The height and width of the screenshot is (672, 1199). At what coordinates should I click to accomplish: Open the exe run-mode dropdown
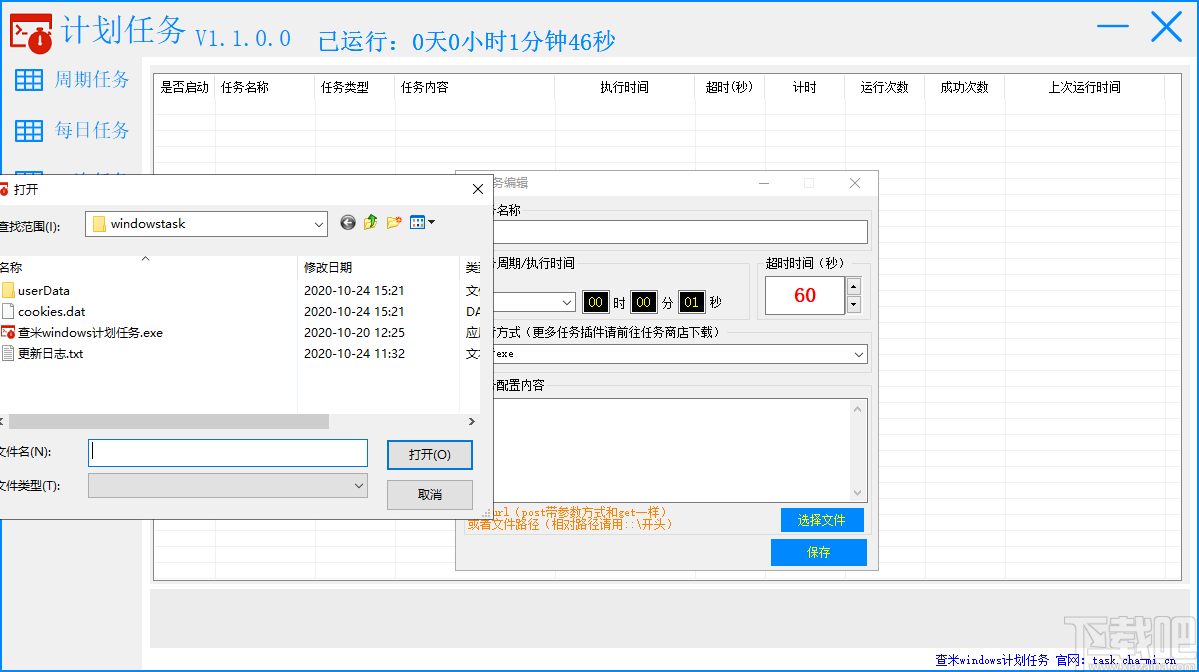click(x=859, y=353)
